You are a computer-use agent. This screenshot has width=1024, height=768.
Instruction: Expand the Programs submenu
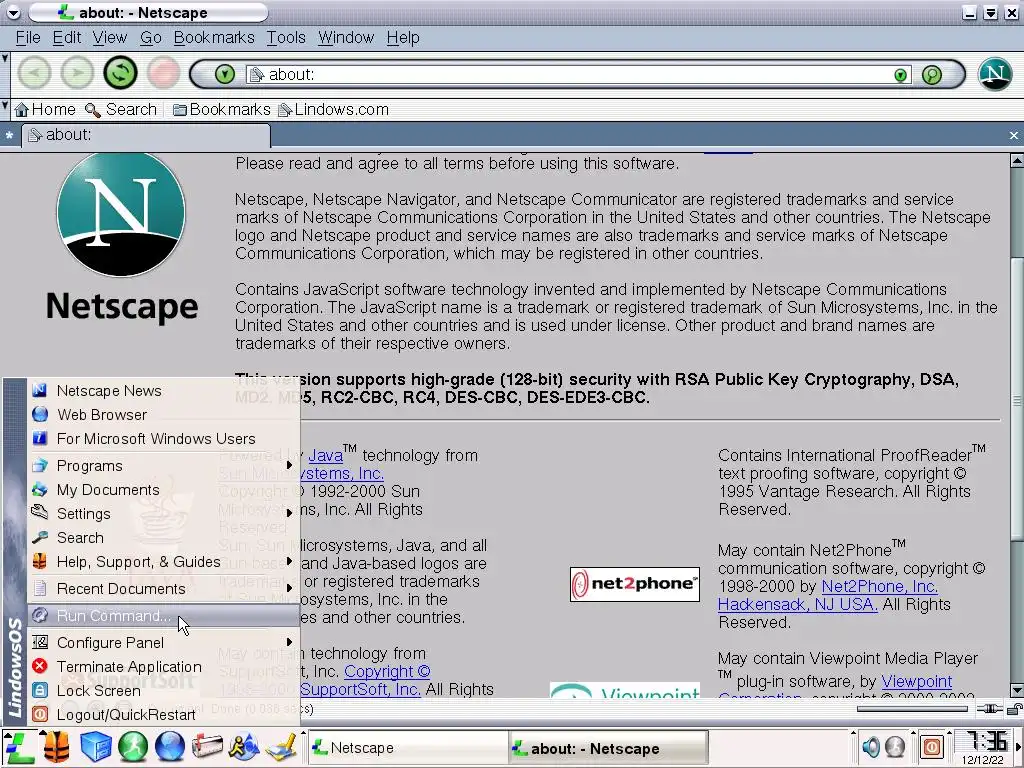[x=163, y=466]
